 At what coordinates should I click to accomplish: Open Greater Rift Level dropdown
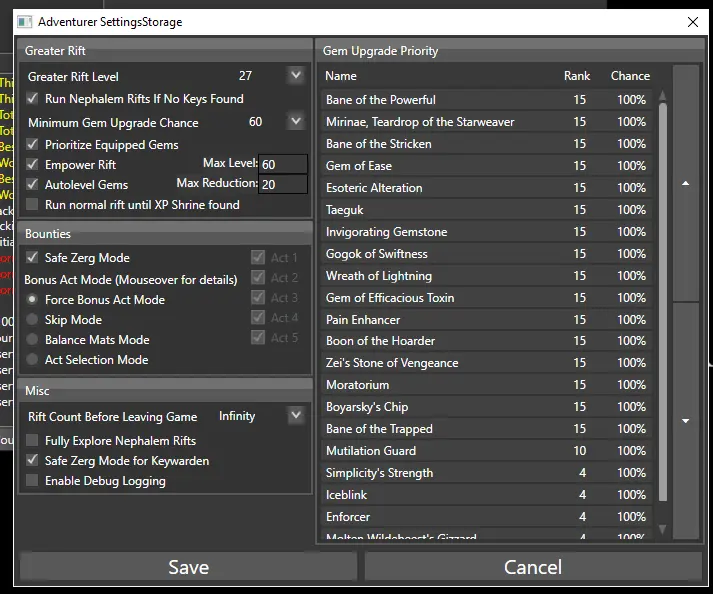(295, 75)
